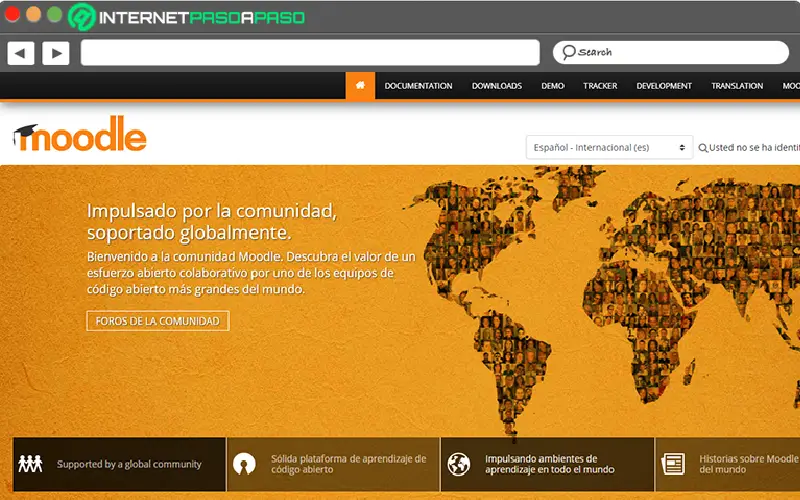Click the browser forward arrow button
800x500 pixels.
56,53
